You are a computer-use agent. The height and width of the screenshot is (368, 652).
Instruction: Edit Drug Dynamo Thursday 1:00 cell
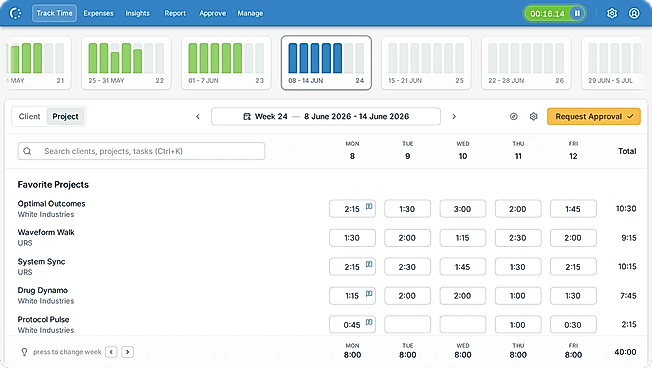[x=518, y=296]
